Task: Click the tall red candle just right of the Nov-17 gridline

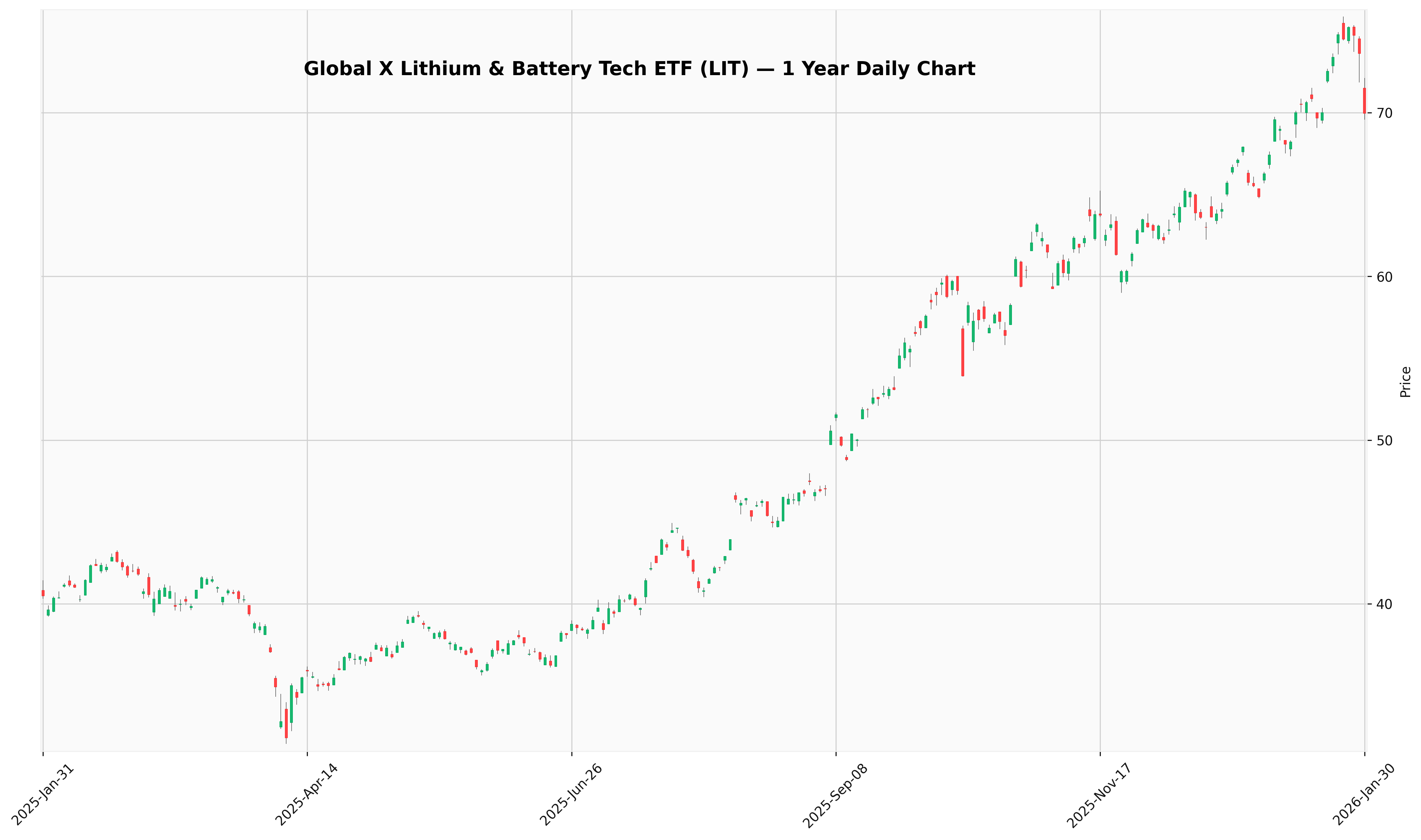Action: tap(1116, 238)
